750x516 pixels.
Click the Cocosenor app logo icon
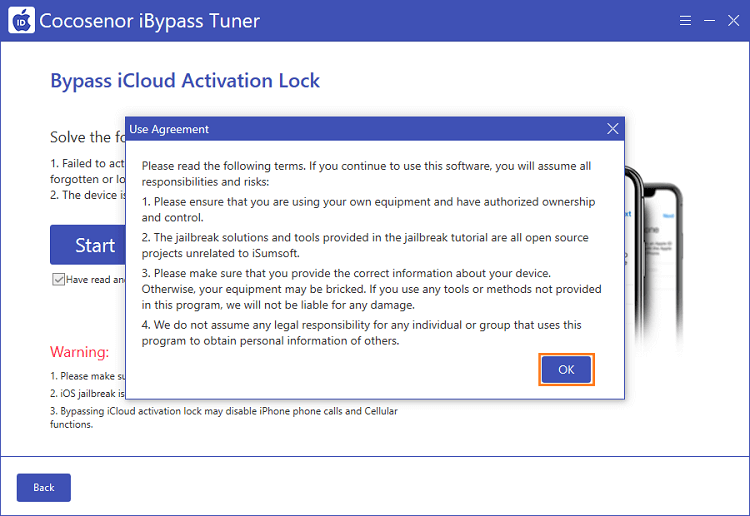point(22,20)
